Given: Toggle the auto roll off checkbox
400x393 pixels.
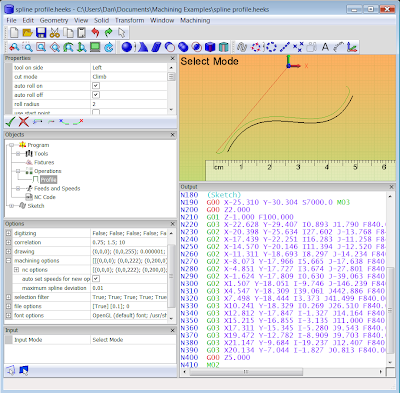Looking at the screenshot, I should pos(96,95).
